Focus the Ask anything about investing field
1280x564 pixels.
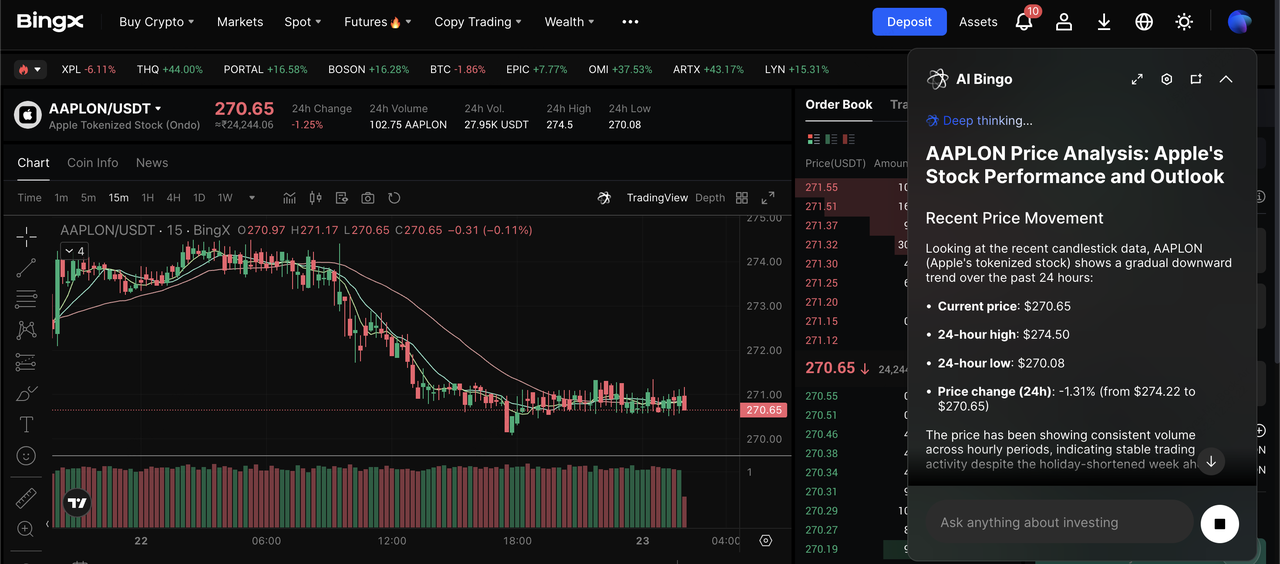click(x=1058, y=523)
